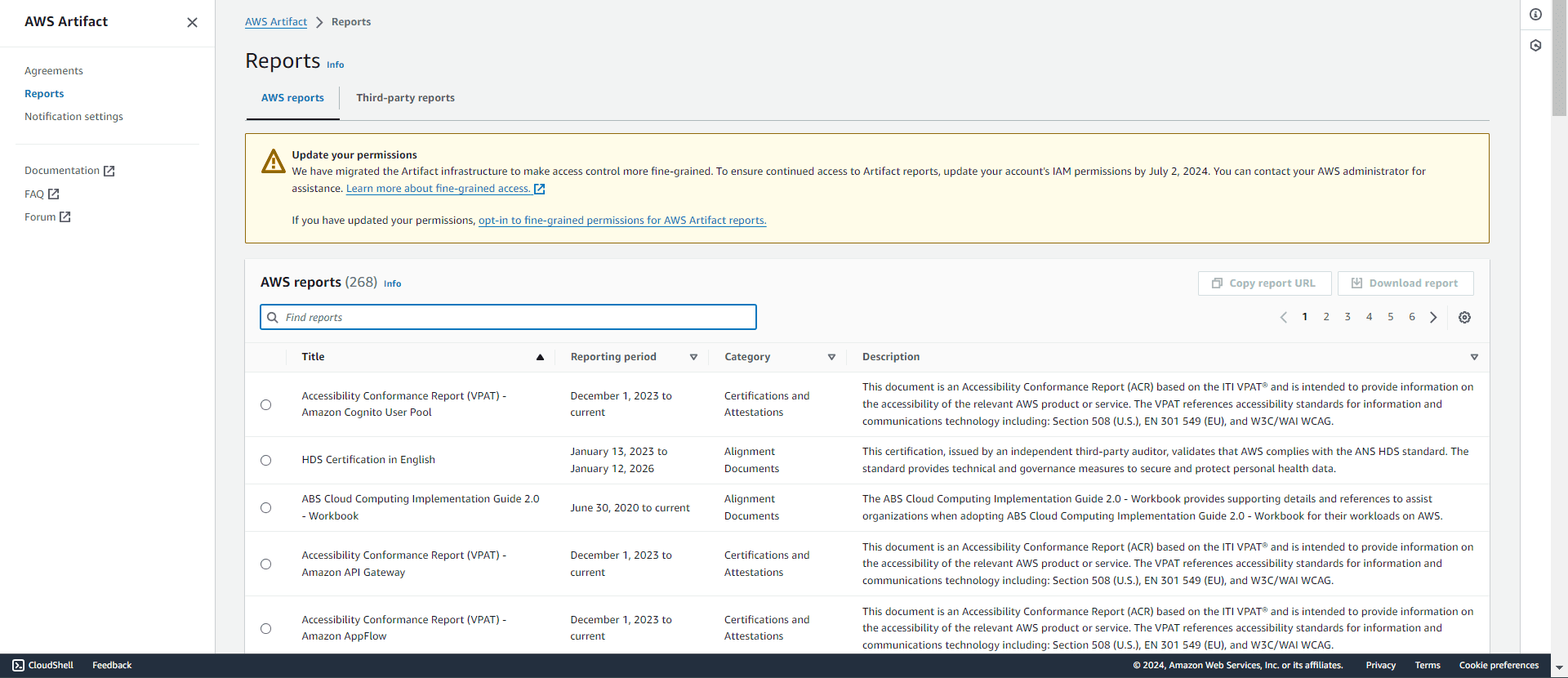Go to page 5 of reports
1568x678 pixels.
1391,317
